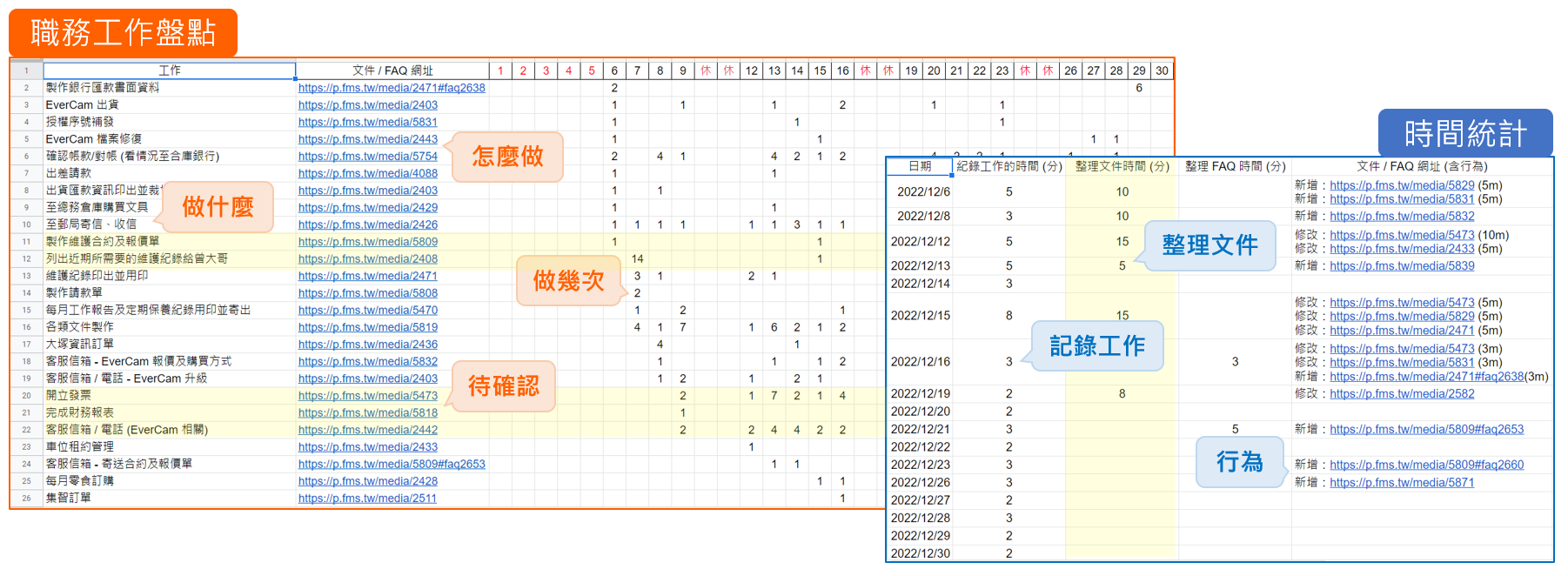Click the 文件 / FAQ 網址 column header
1568x576 pixels.
pyautogui.click(x=392, y=70)
